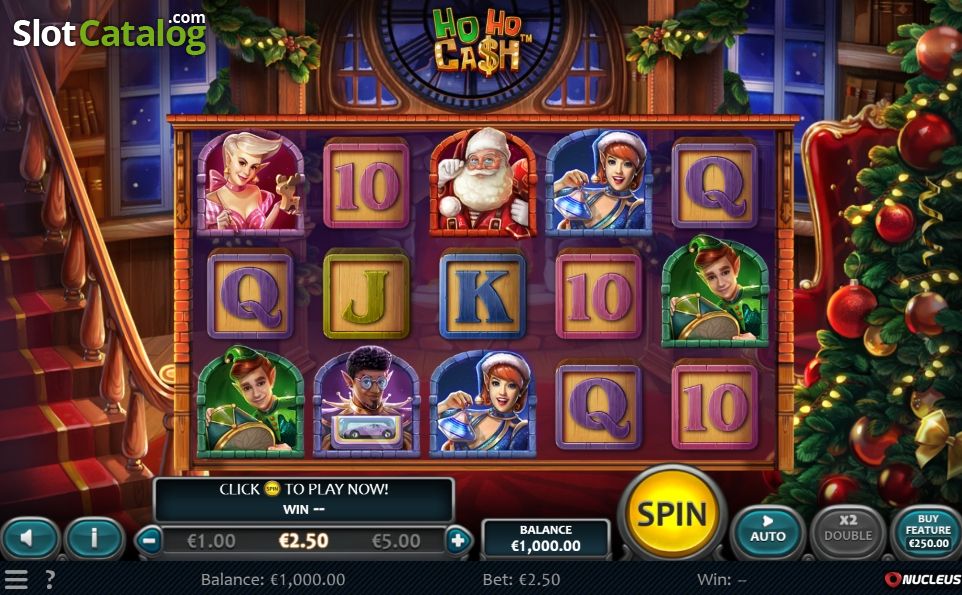Toggle the x2 DOUBLE option
The height and width of the screenshot is (595, 962).
click(848, 532)
